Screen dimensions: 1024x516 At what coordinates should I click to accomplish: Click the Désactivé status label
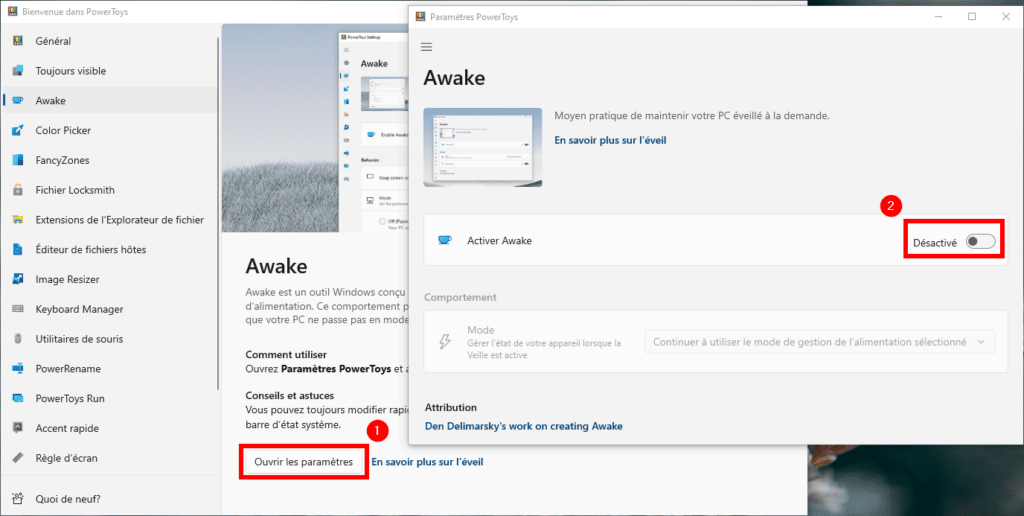pyautogui.click(x=935, y=243)
